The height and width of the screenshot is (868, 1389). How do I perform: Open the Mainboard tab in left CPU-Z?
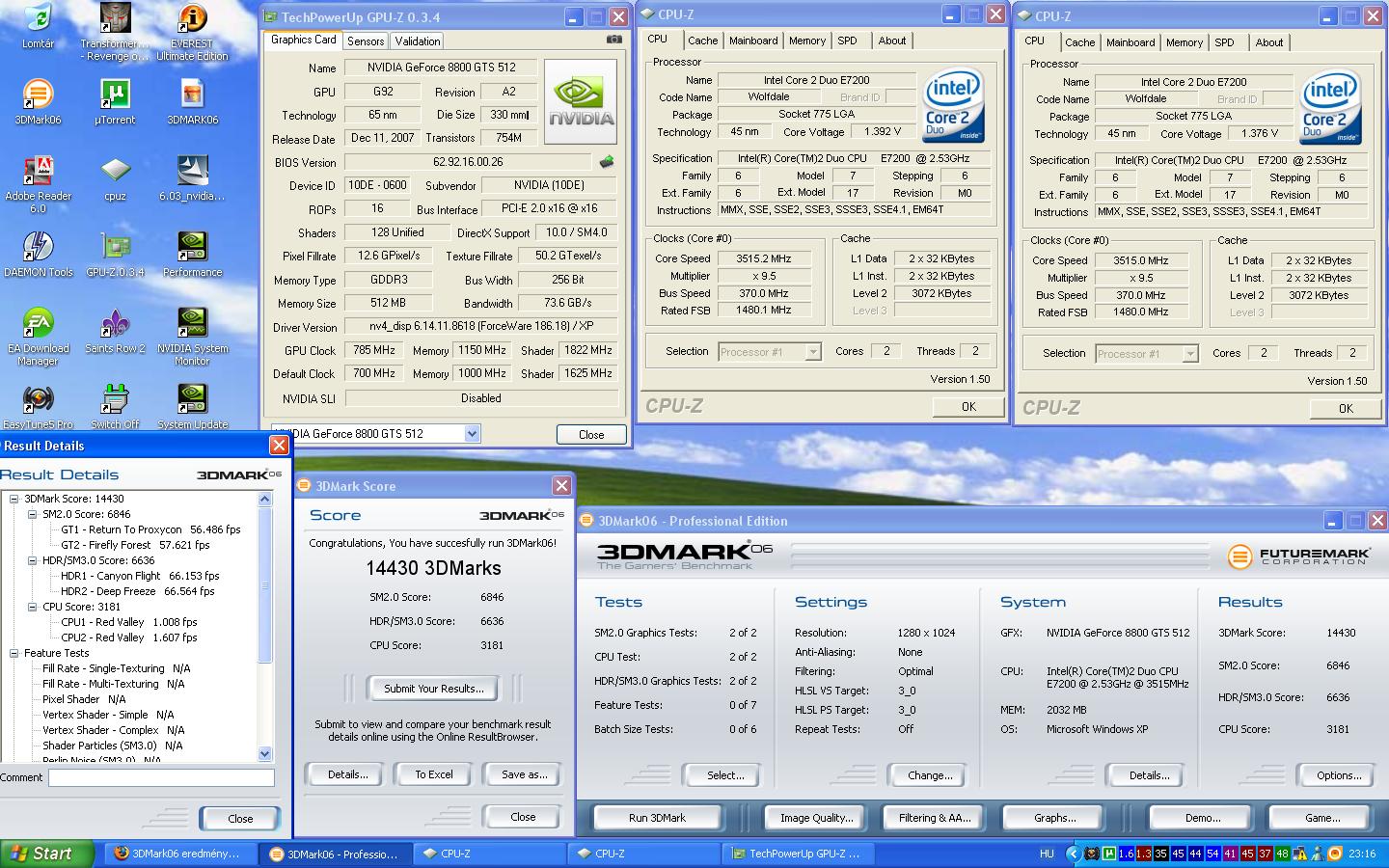pyautogui.click(x=753, y=41)
